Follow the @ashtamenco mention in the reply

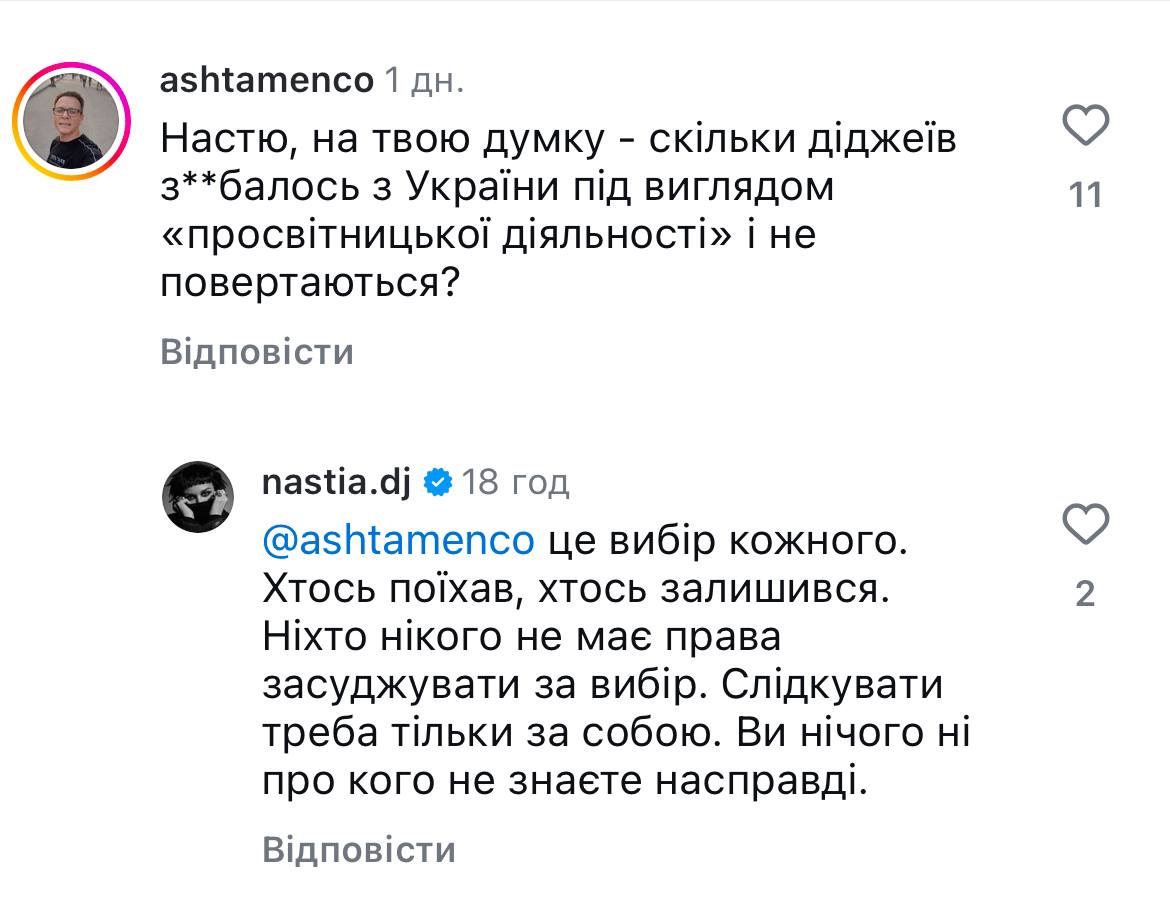(397, 540)
